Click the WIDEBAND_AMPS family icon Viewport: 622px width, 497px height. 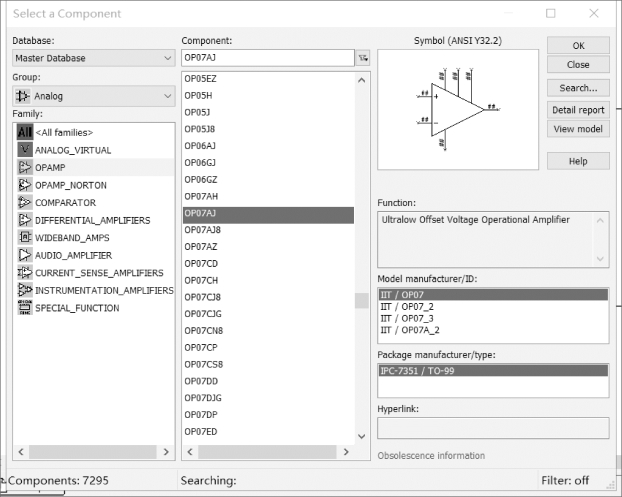pyautogui.click(x=25, y=237)
